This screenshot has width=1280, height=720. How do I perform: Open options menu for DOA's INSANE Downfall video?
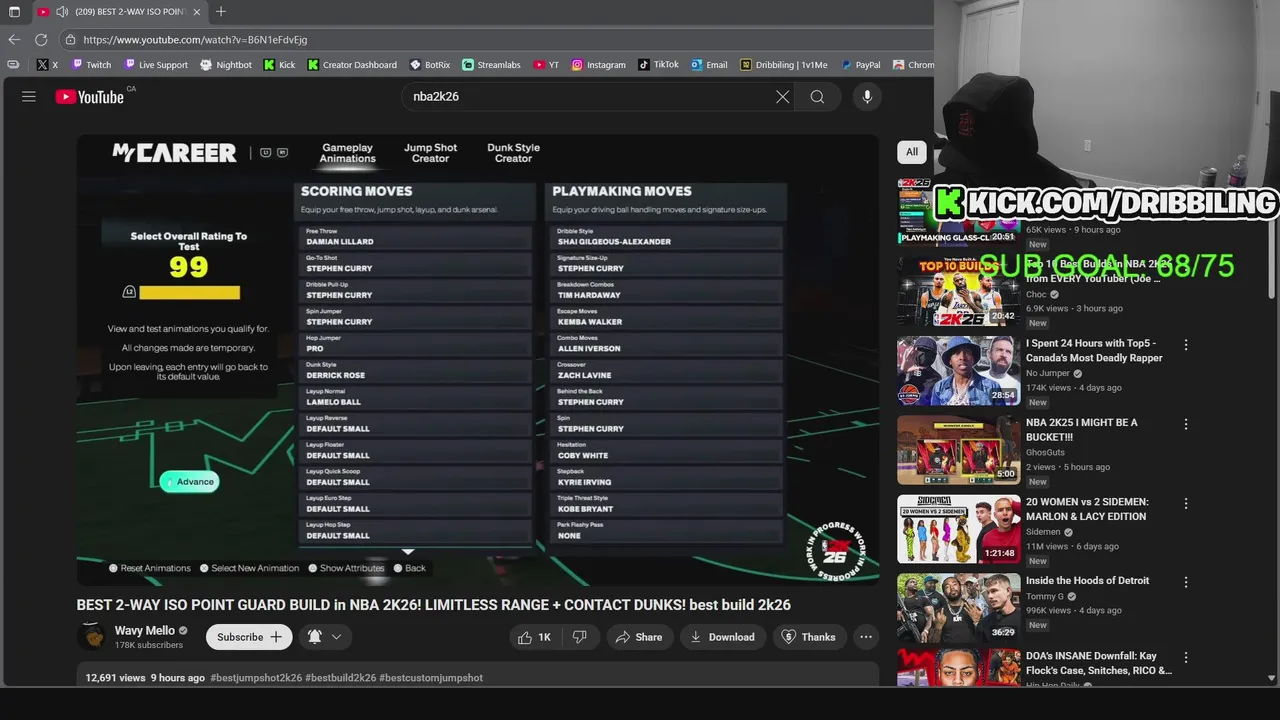coord(1186,659)
